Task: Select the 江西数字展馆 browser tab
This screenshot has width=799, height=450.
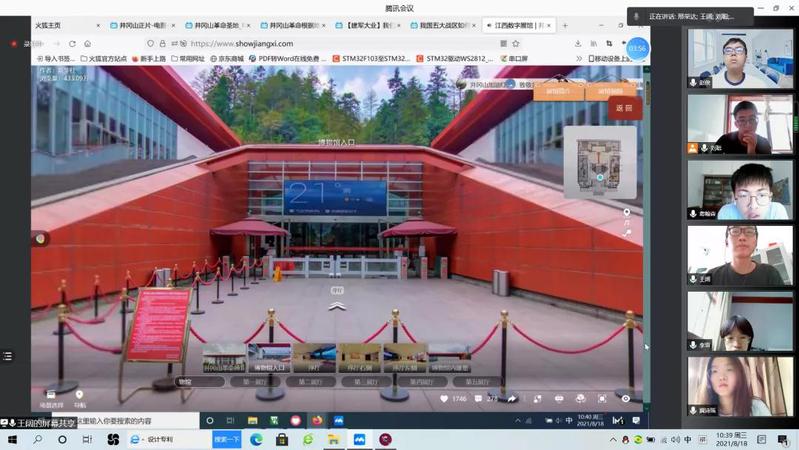Action: click(x=515, y=26)
